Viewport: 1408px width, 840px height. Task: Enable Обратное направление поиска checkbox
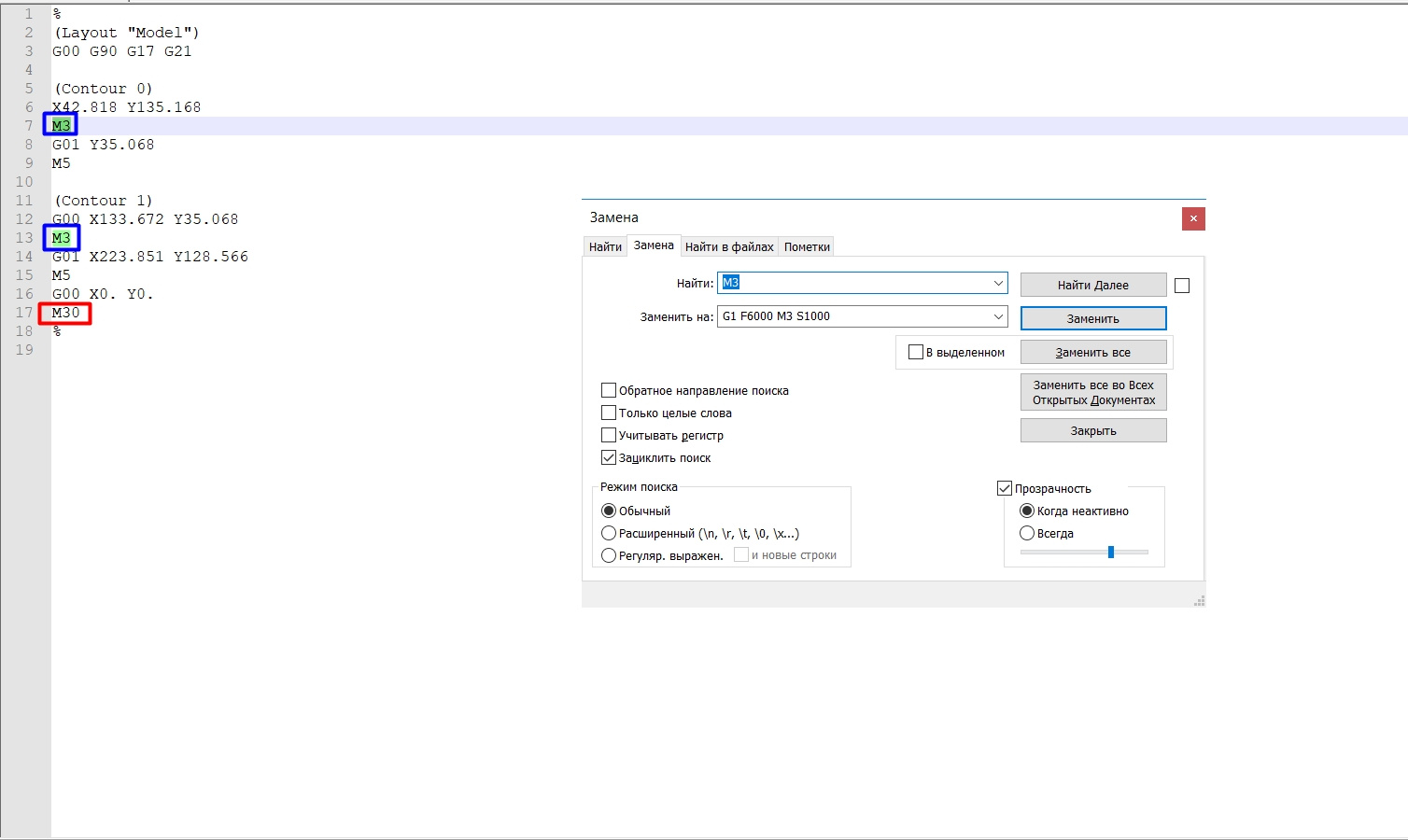pos(609,390)
